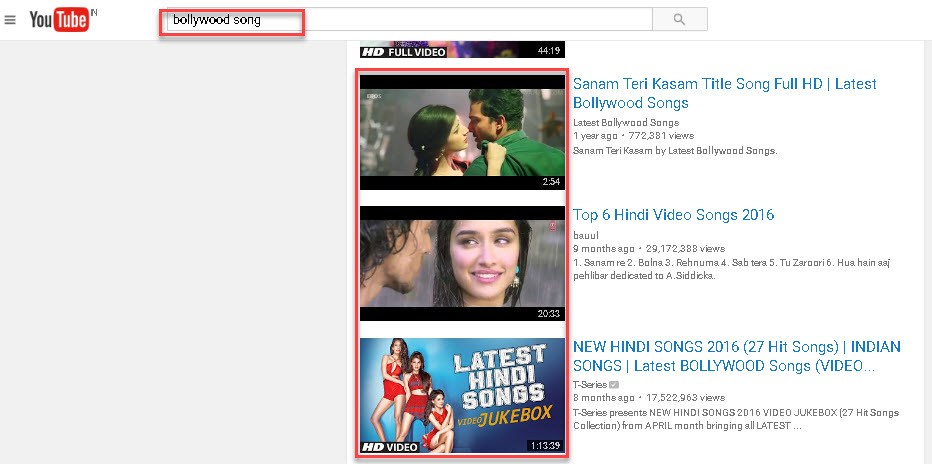Click description starting 1. Sanam re 2. Bolna
Viewport: 932px width, 464px height.
pyautogui.click(x=732, y=269)
